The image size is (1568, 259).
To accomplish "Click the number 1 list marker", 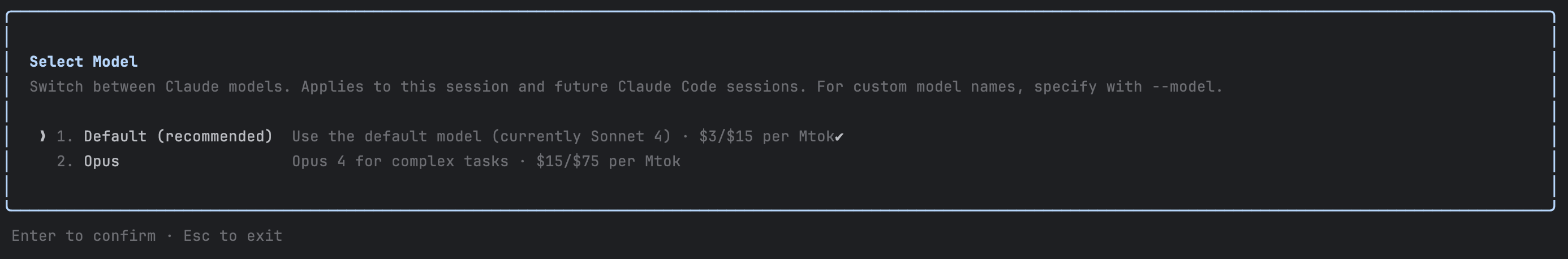I will tap(64, 136).
